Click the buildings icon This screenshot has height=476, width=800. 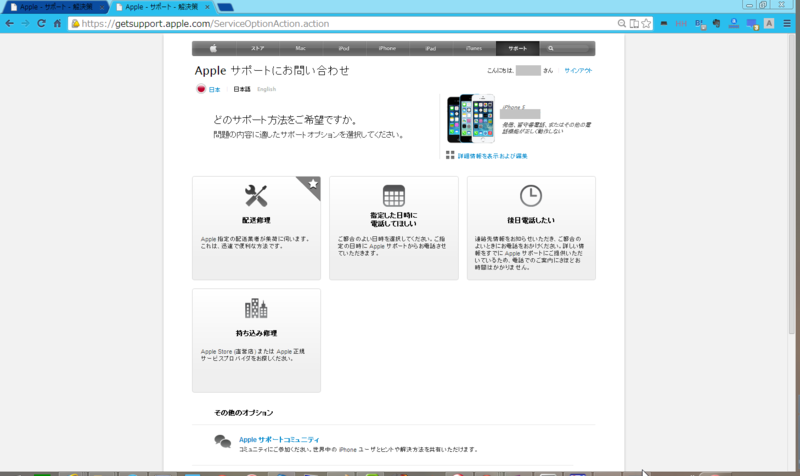[x=256, y=308]
